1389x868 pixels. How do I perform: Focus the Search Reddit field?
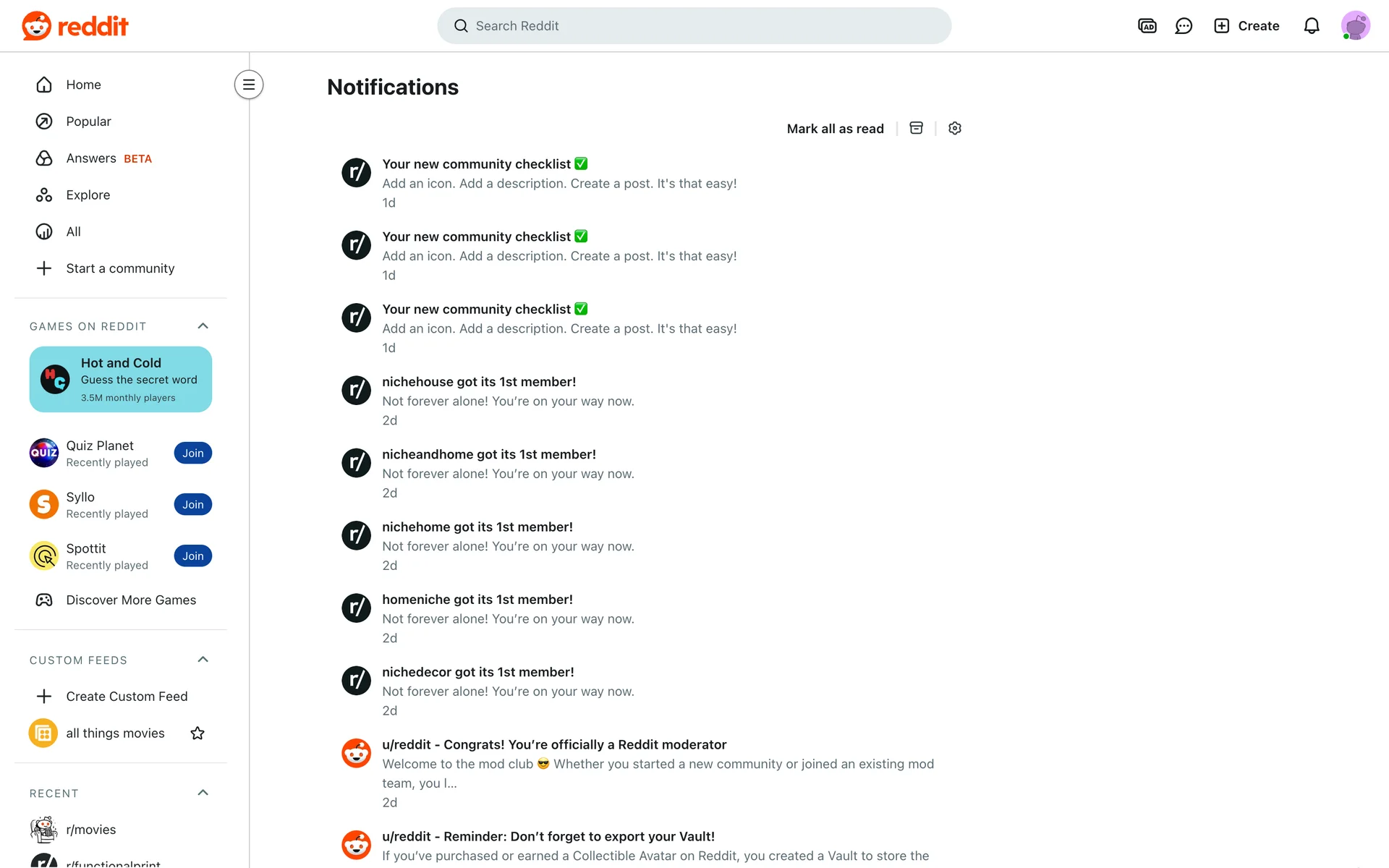(694, 26)
